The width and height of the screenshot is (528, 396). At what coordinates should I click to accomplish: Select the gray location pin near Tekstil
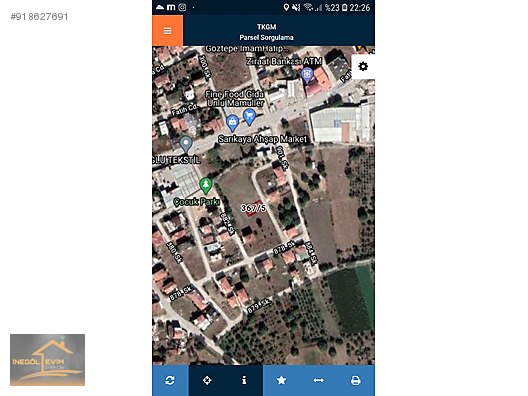click(x=186, y=144)
